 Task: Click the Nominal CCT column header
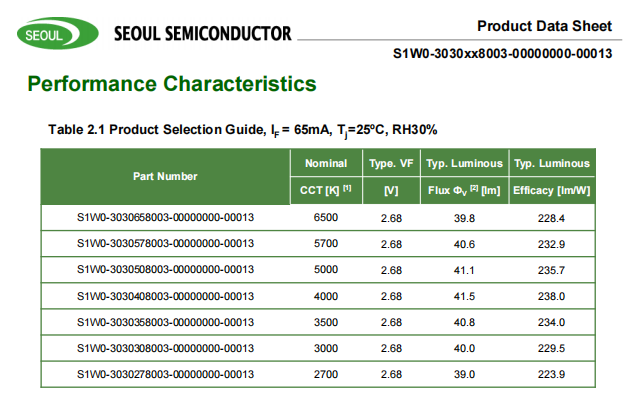(x=326, y=176)
